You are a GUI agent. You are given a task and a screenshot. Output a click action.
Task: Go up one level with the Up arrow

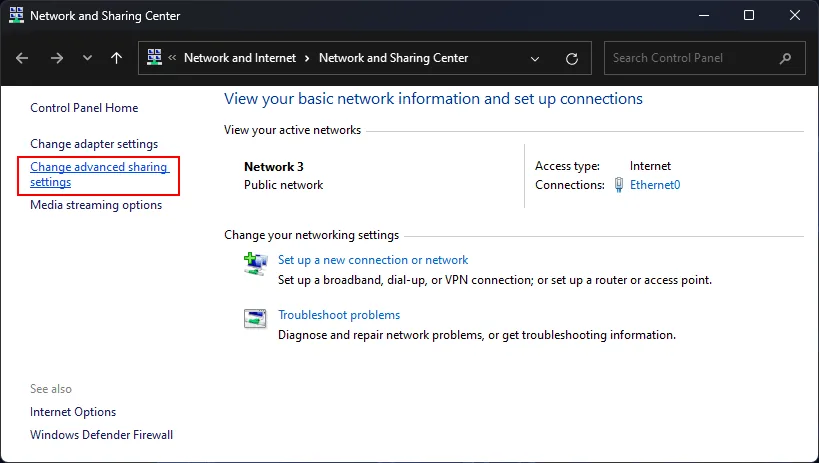coord(116,58)
